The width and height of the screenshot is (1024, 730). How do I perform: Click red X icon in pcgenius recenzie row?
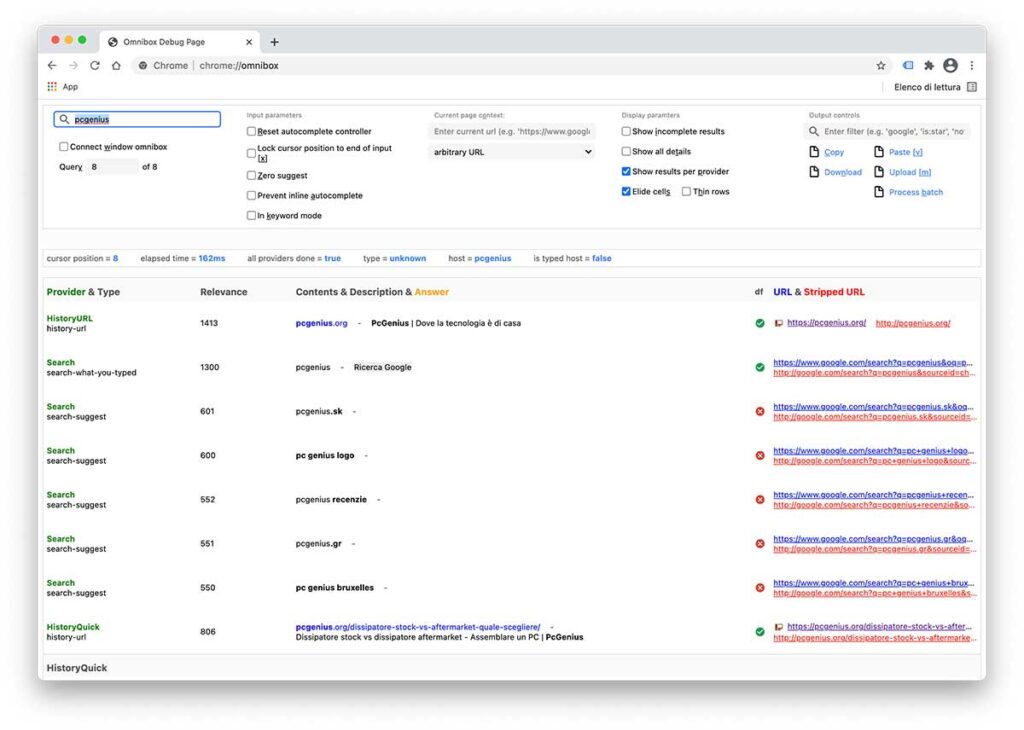pyautogui.click(x=760, y=500)
